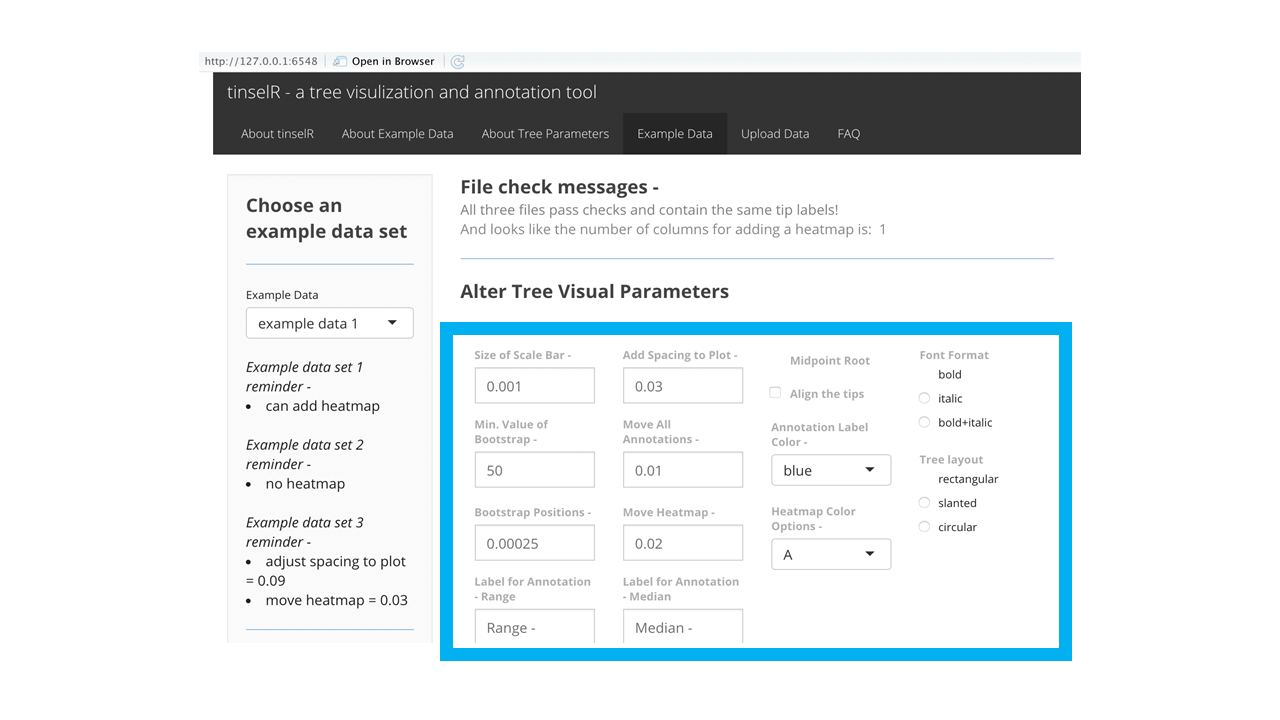Screen dimensions: 1280x720
Task: Open the FAQ tab
Action: coord(849,134)
